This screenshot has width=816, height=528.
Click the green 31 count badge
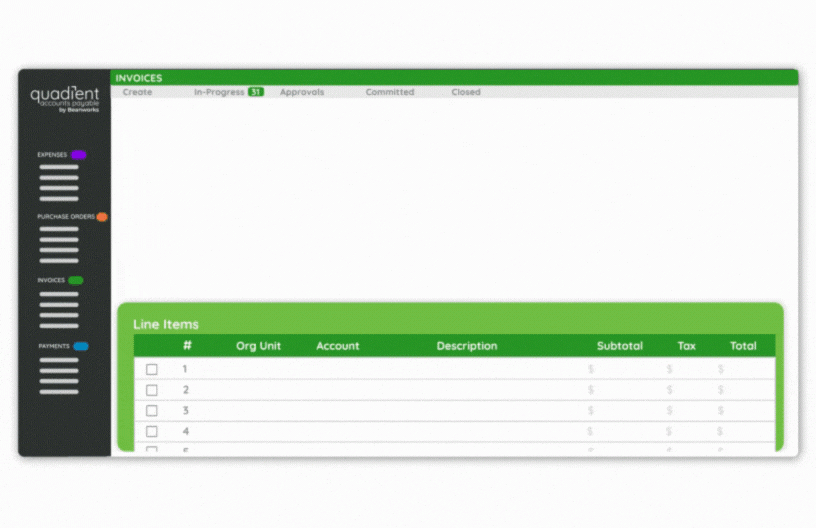256,92
